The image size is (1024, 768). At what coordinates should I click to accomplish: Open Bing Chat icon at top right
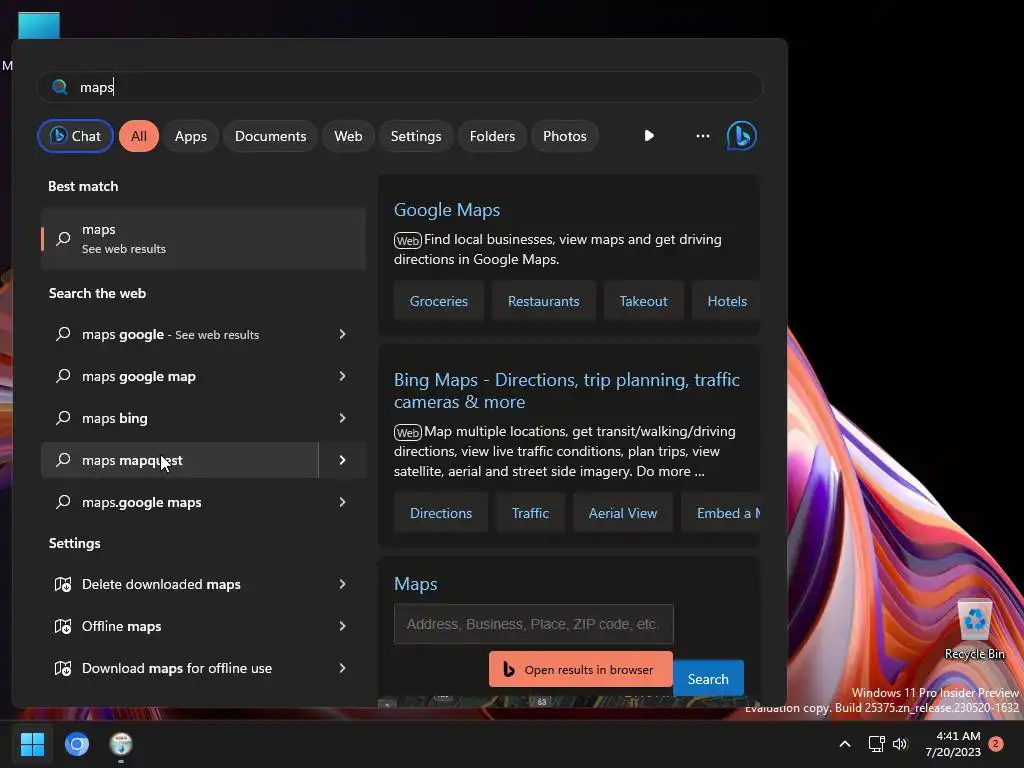(741, 136)
